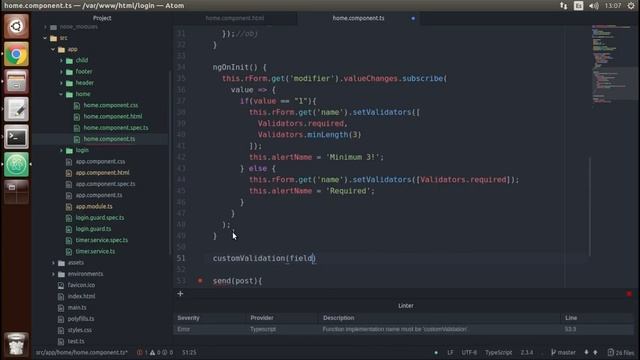Open app.component.css file
Viewport: 640px width, 360px height.
click(x=100, y=162)
